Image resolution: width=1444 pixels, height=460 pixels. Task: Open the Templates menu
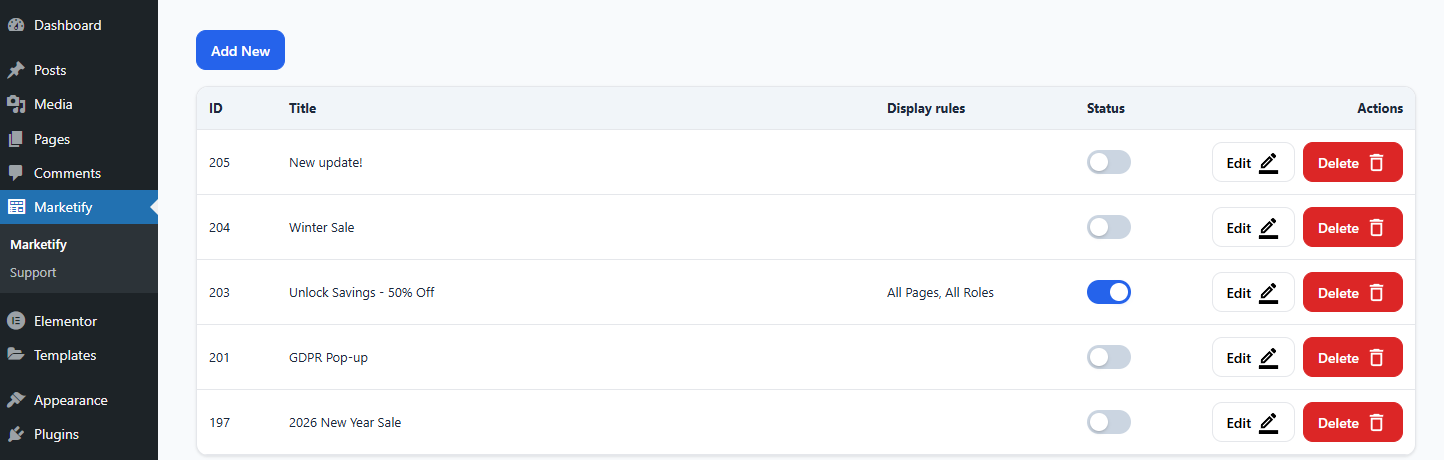79,355
